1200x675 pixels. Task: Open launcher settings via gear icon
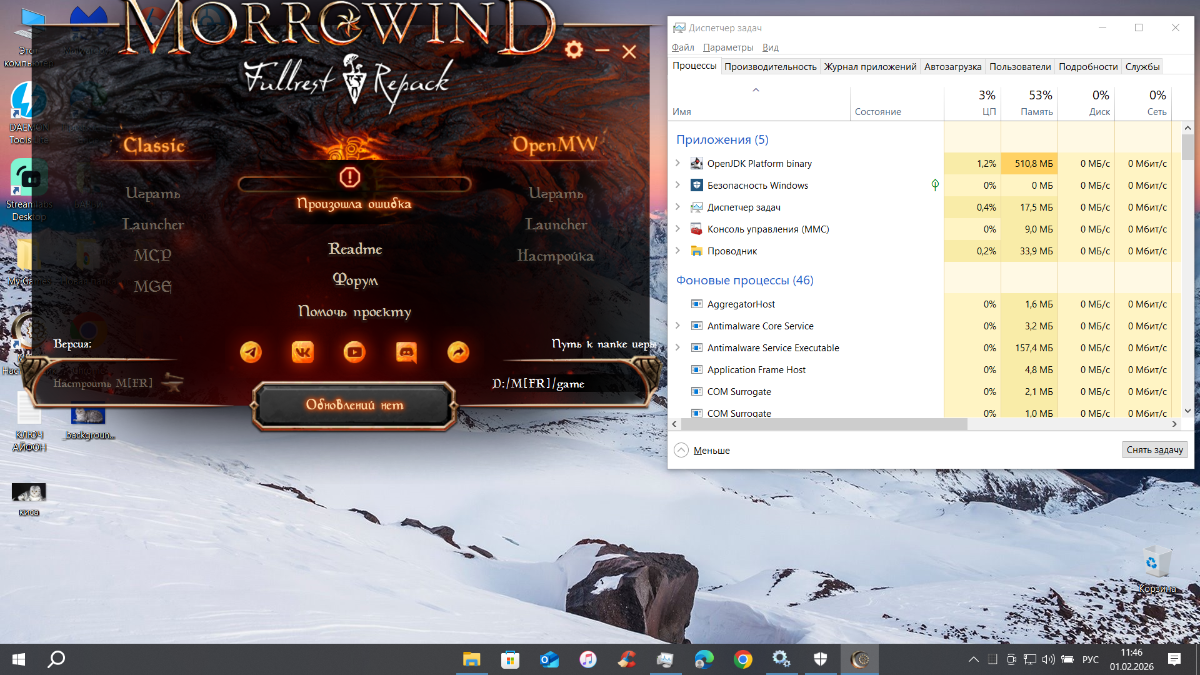(573, 50)
